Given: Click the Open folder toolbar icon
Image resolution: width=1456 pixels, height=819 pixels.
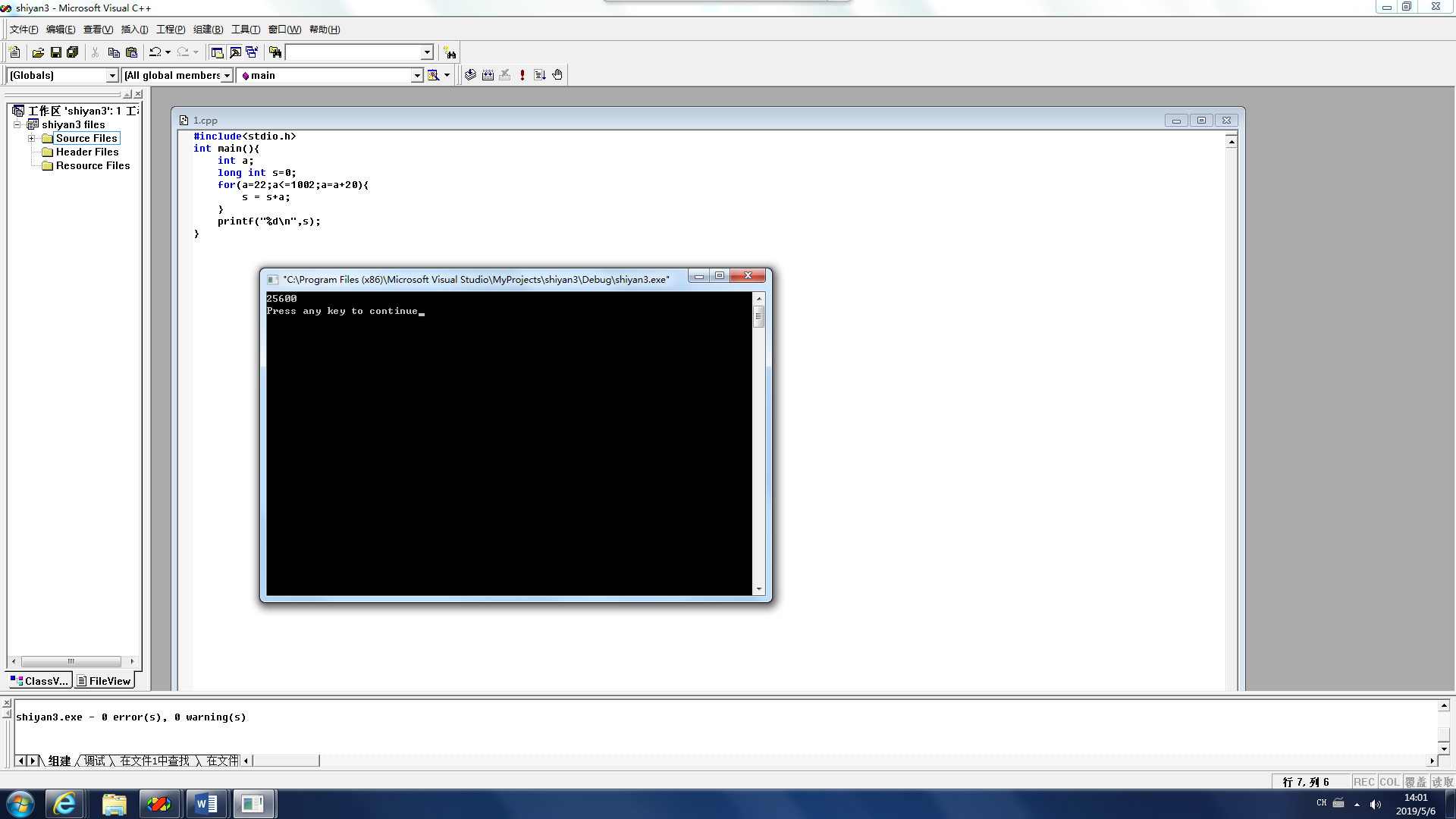Looking at the screenshot, I should click(38, 52).
